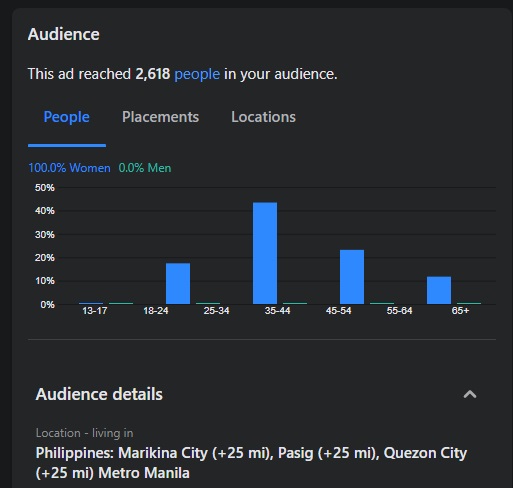Click the 'Location - living in' label
Screen dimensions: 513x488
[x=85, y=433]
